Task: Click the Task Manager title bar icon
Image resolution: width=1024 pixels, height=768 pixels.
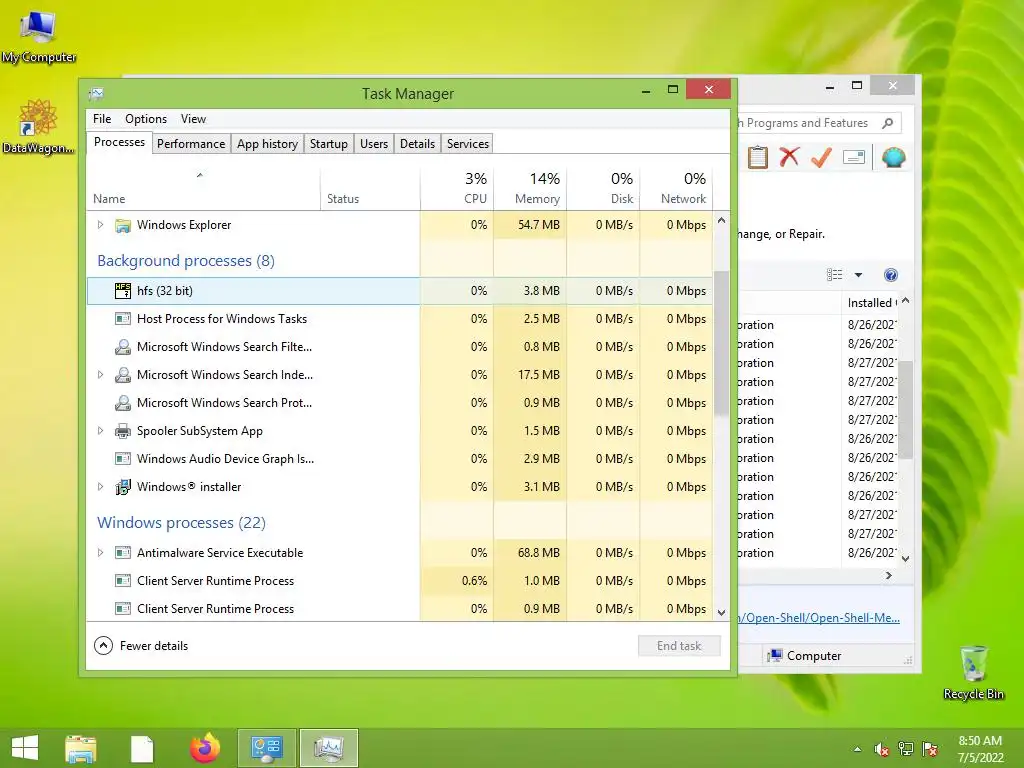Action: pyautogui.click(x=96, y=93)
